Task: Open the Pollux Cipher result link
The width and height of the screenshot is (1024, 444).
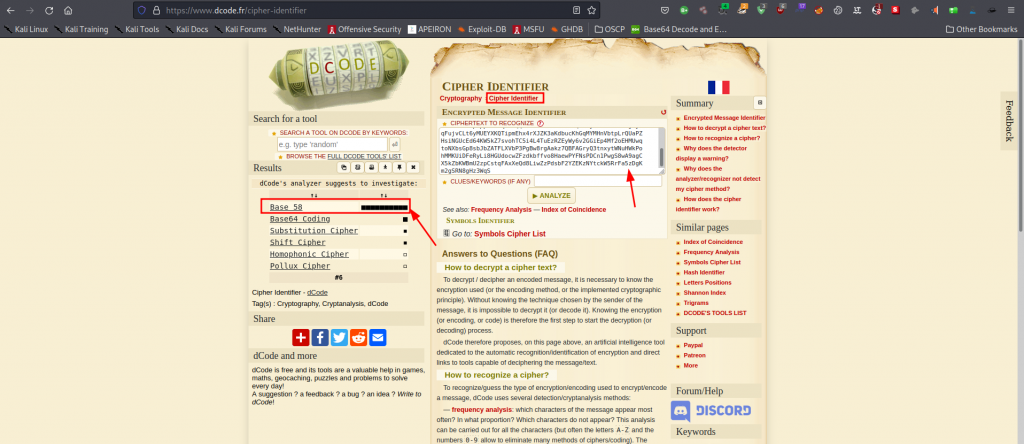Action: point(300,266)
